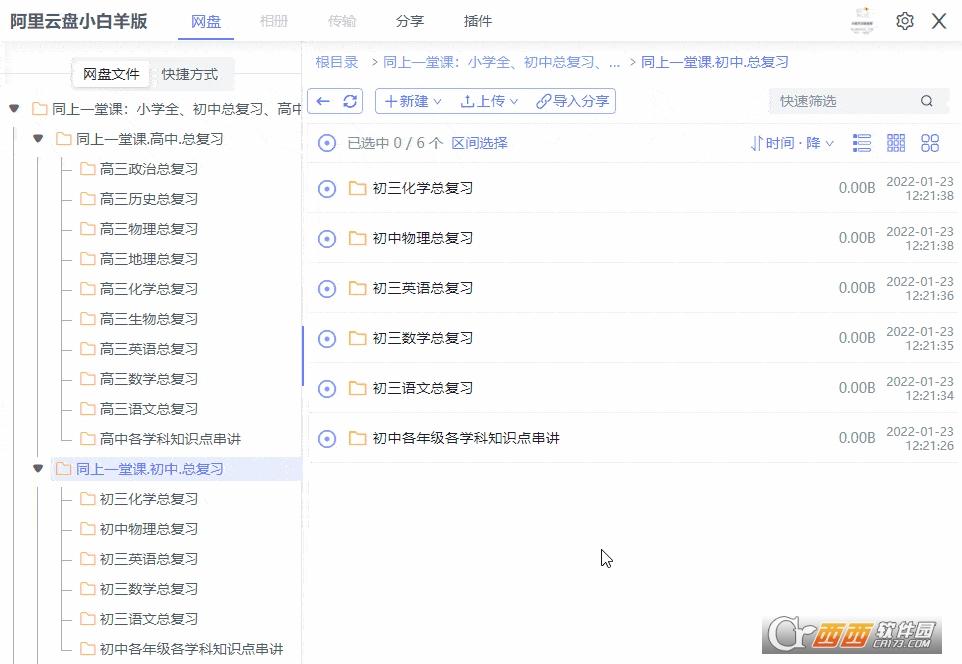Screen dimensions: 962x664
Task: Click the search magnifier in quick filter
Action: [x=926, y=101]
